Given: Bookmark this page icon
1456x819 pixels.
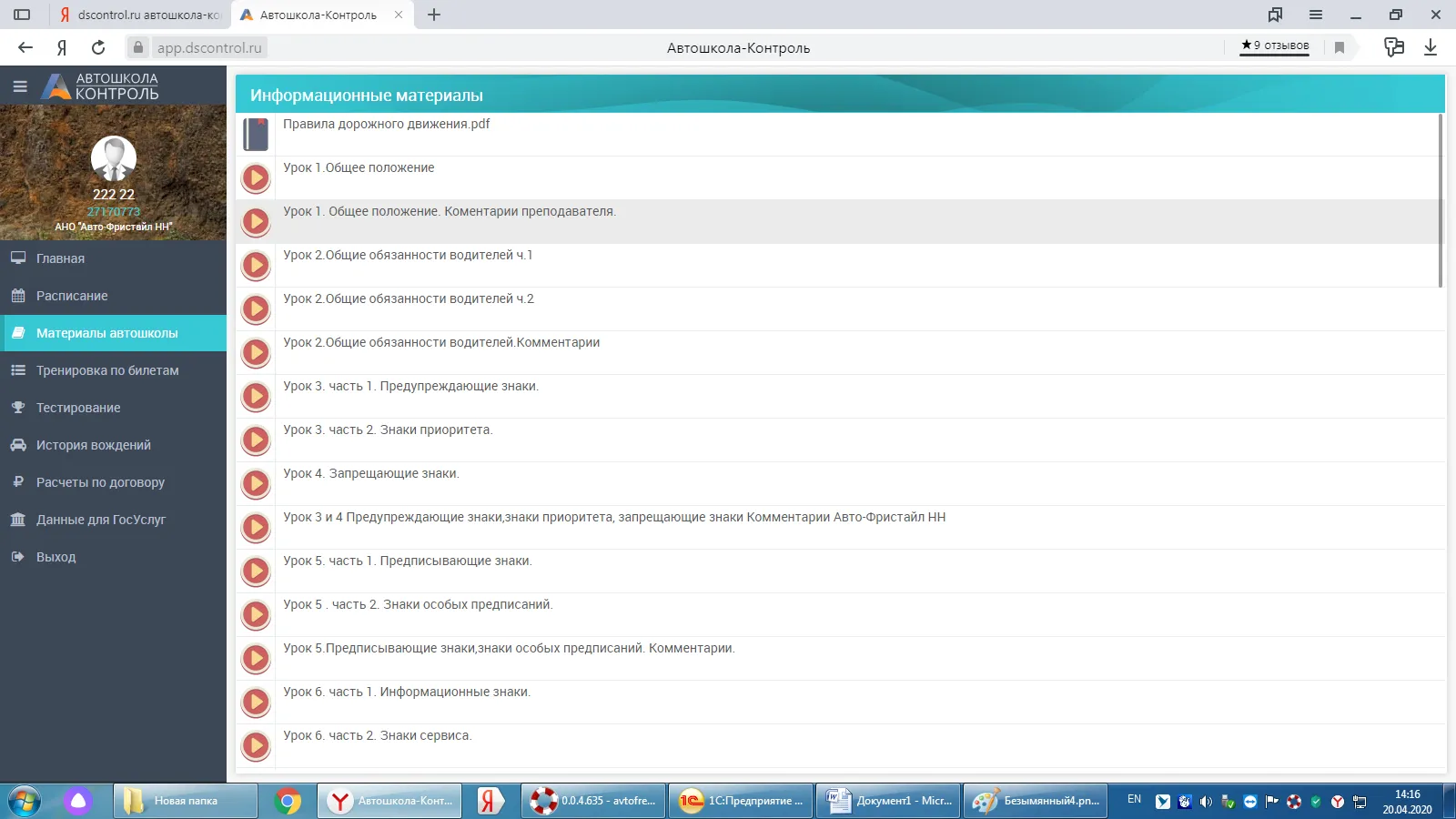Looking at the screenshot, I should pos(1340,47).
